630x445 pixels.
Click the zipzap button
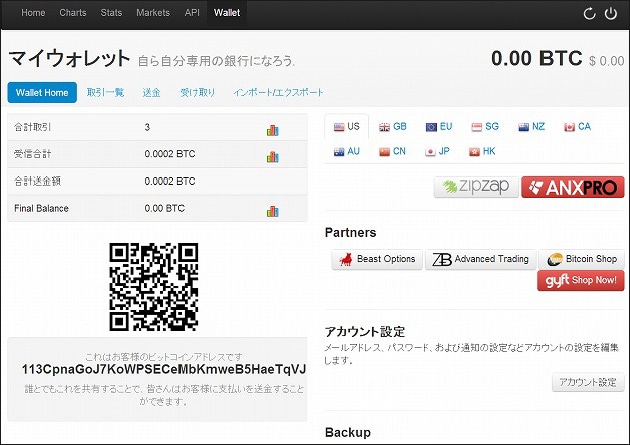[476, 186]
